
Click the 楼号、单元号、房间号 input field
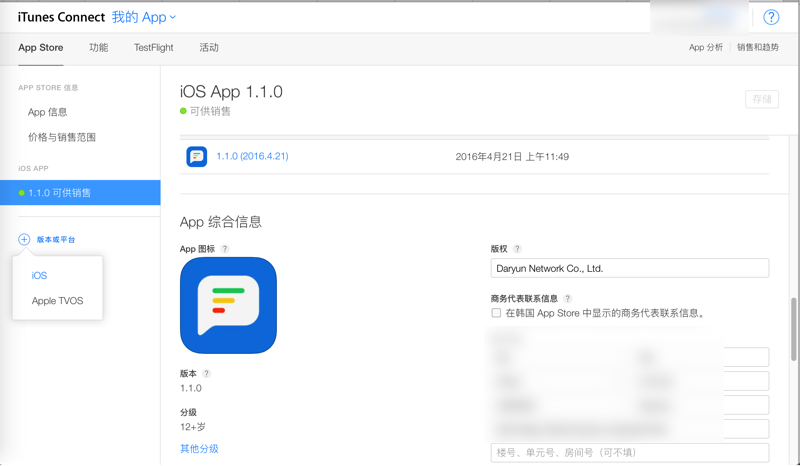630,453
